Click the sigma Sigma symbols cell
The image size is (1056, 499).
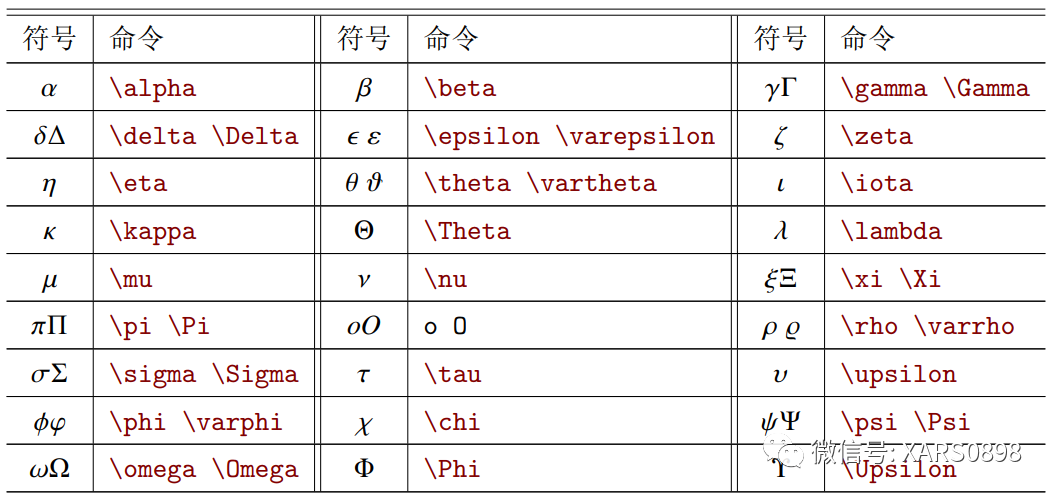(x=49, y=374)
